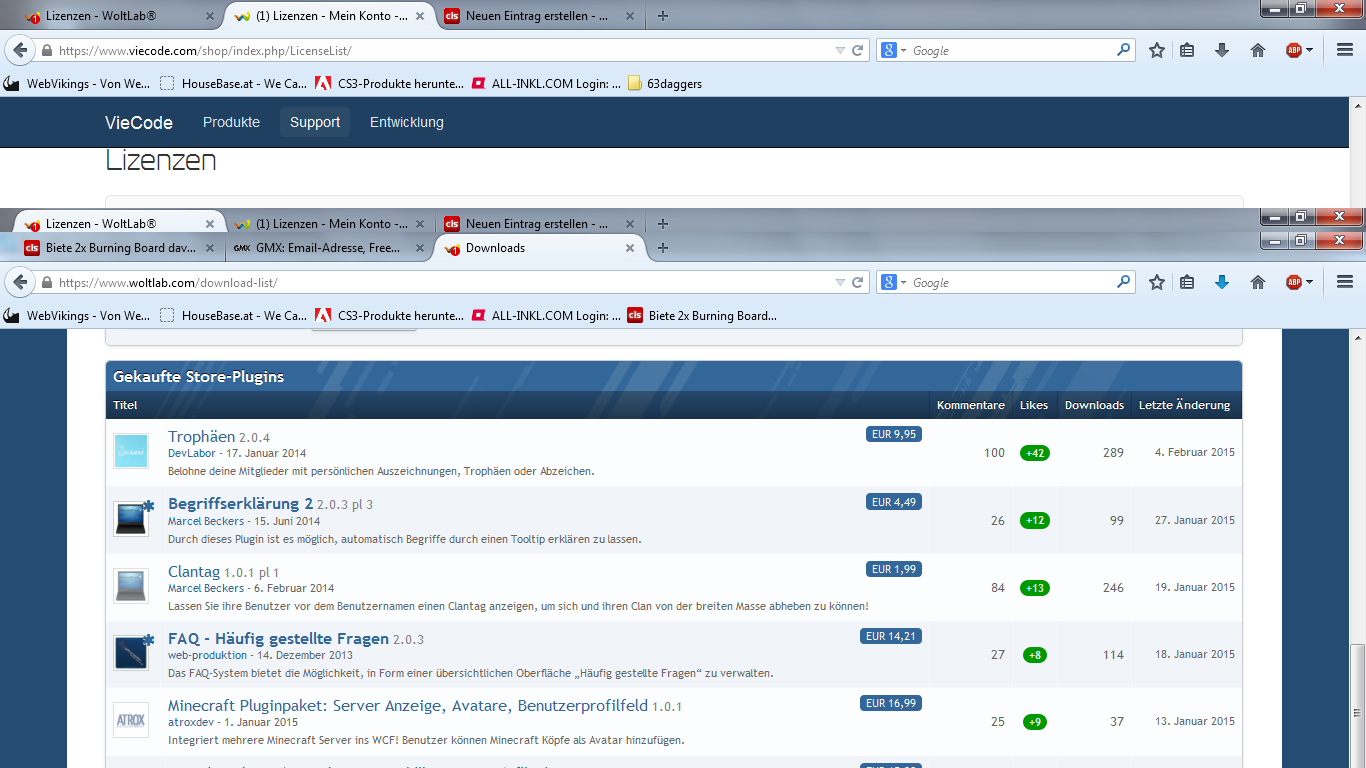
Task: Click the blue downloads arrow in the woltlab.com window toolbar
Action: [1221, 283]
